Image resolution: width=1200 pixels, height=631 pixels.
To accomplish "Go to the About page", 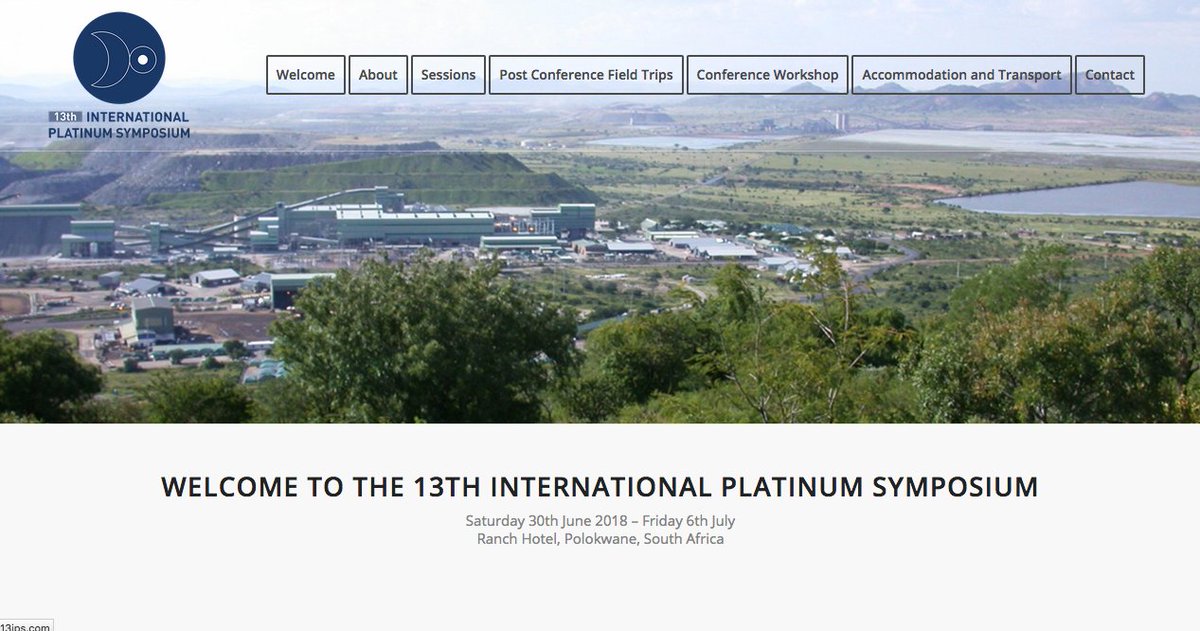I will 378,75.
